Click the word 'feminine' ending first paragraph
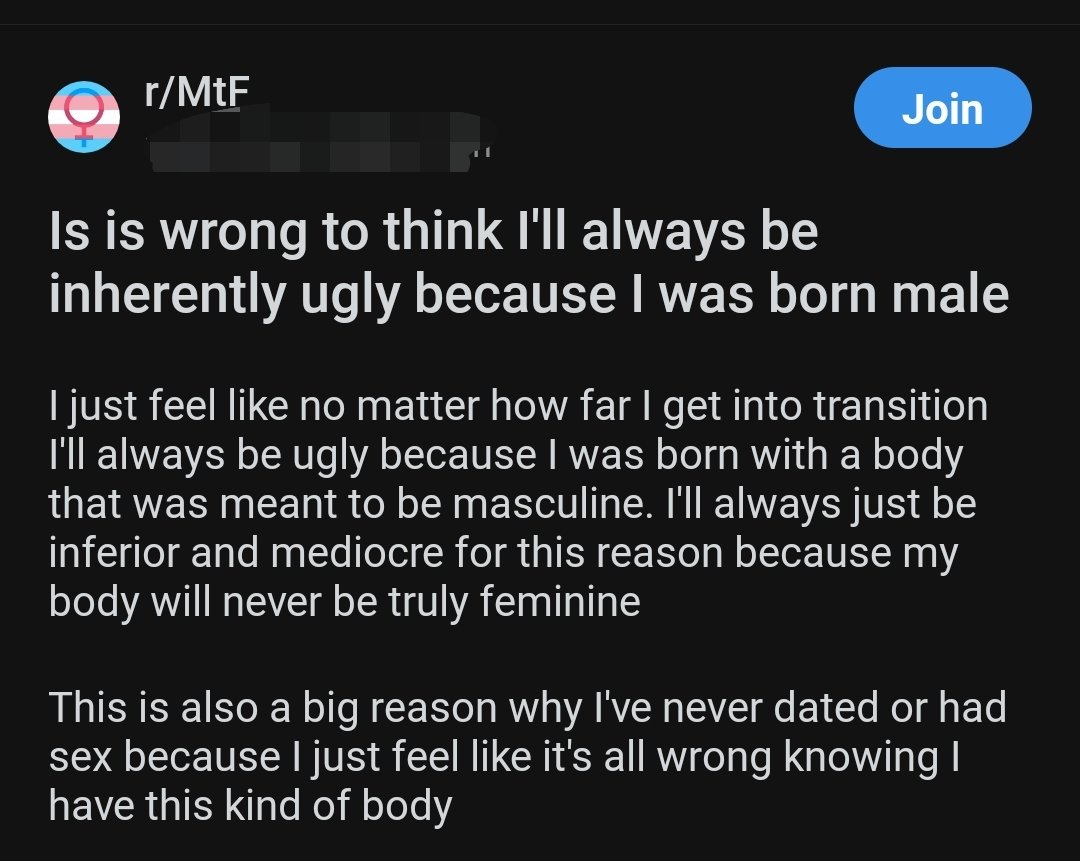1080x861 pixels. (x=560, y=601)
